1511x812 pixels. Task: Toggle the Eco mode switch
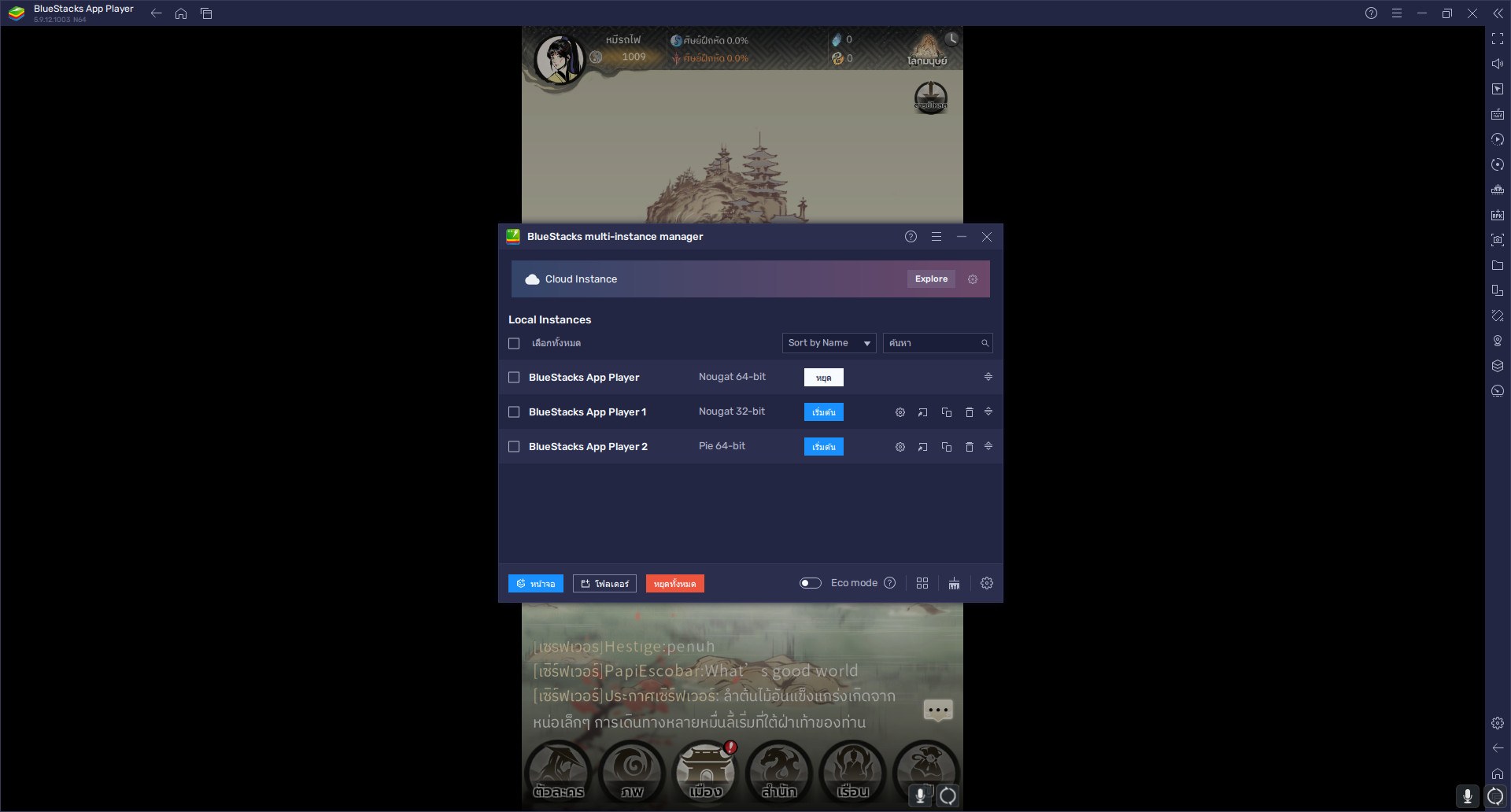coord(811,583)
